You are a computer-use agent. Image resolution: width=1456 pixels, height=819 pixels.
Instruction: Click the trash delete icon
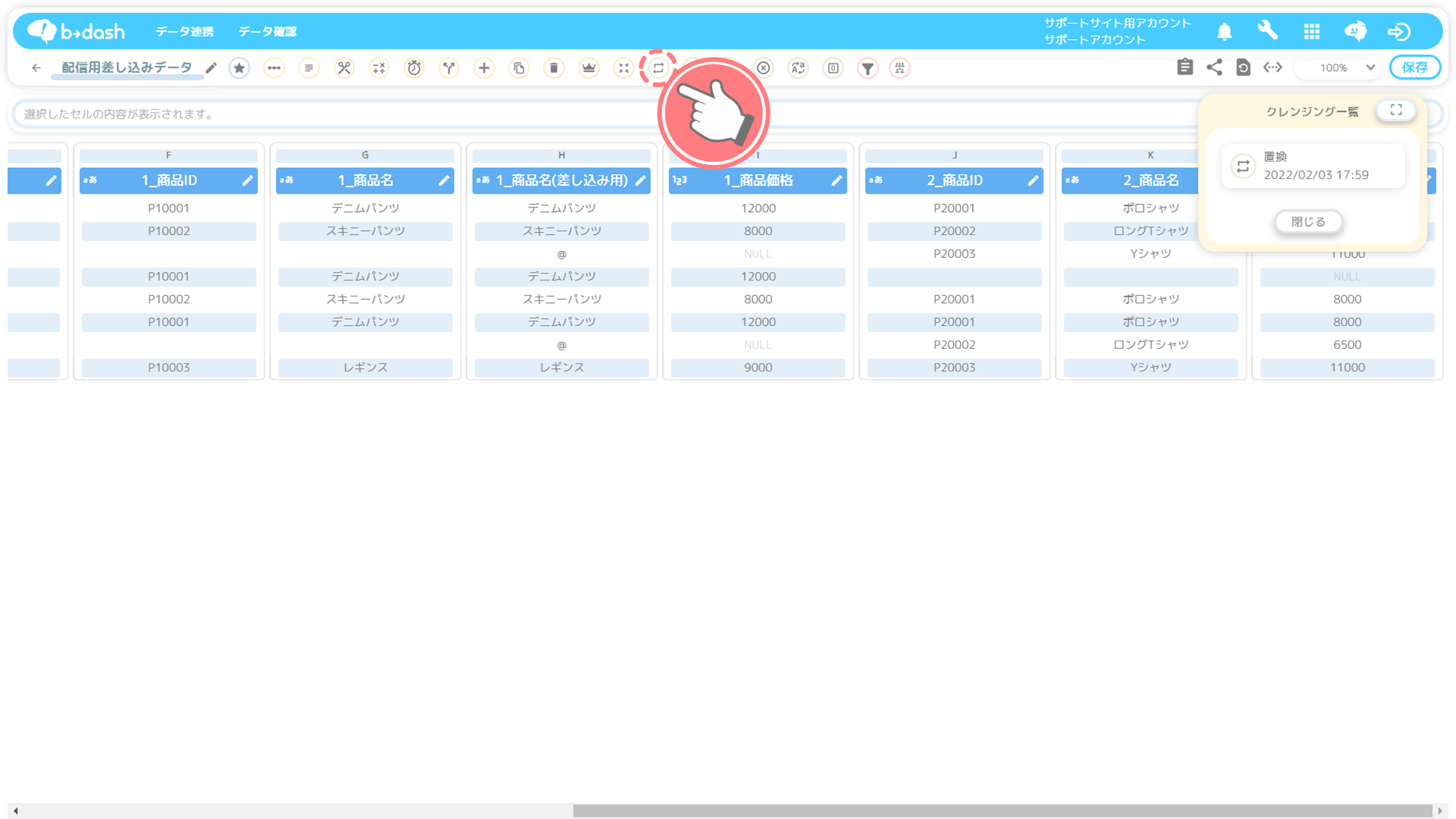(x=554, y=68)
